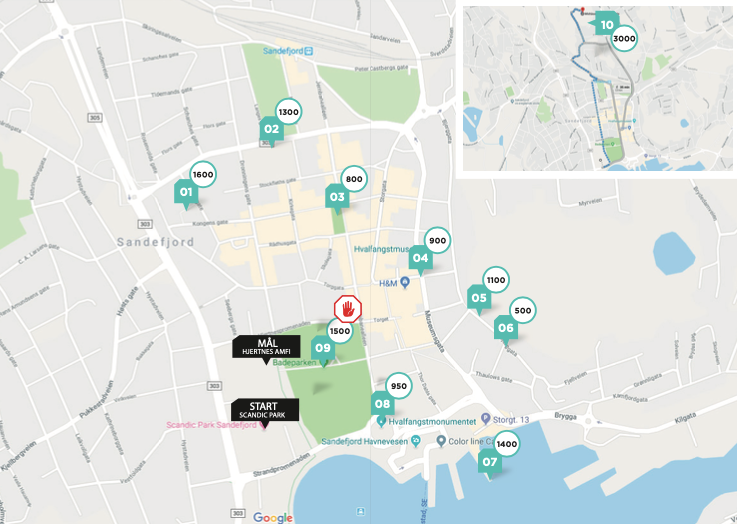Click the red stop hand sign
Screen dimensions: 737x524
coord(348,309)
